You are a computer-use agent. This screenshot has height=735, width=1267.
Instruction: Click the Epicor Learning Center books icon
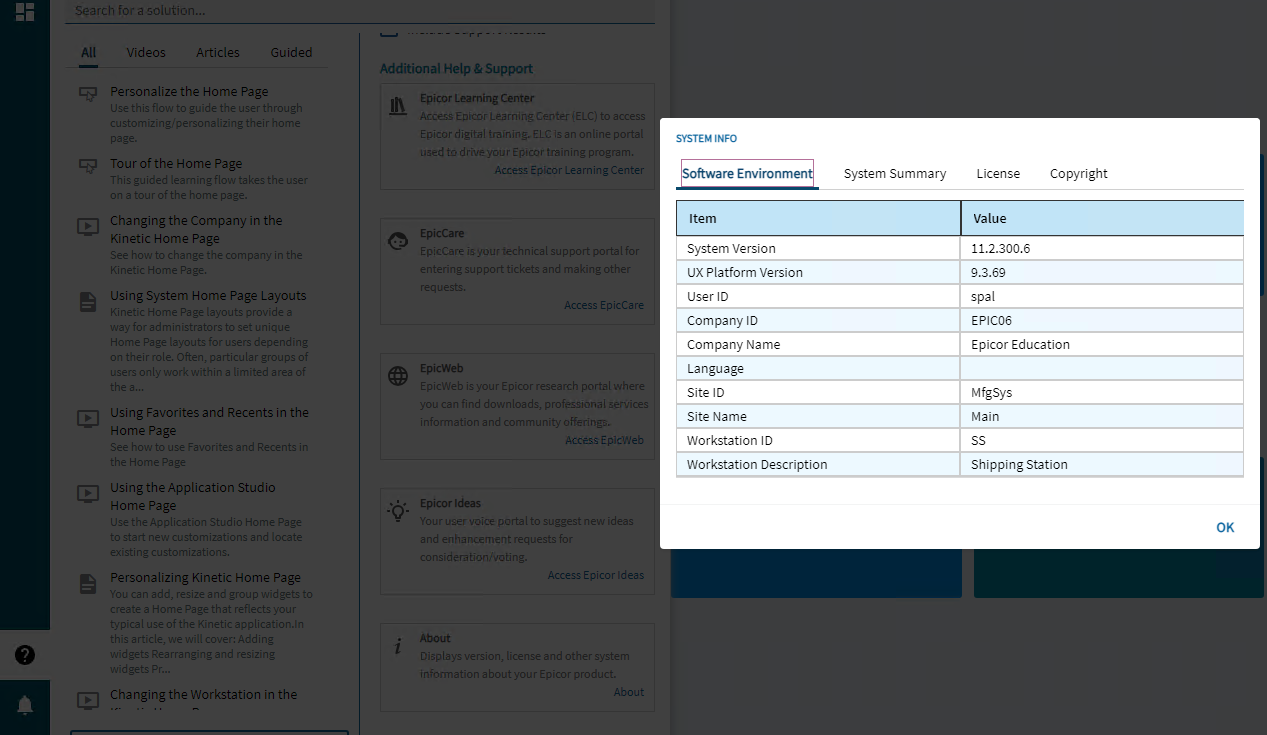pyautogui.click(x=398, y=106)
